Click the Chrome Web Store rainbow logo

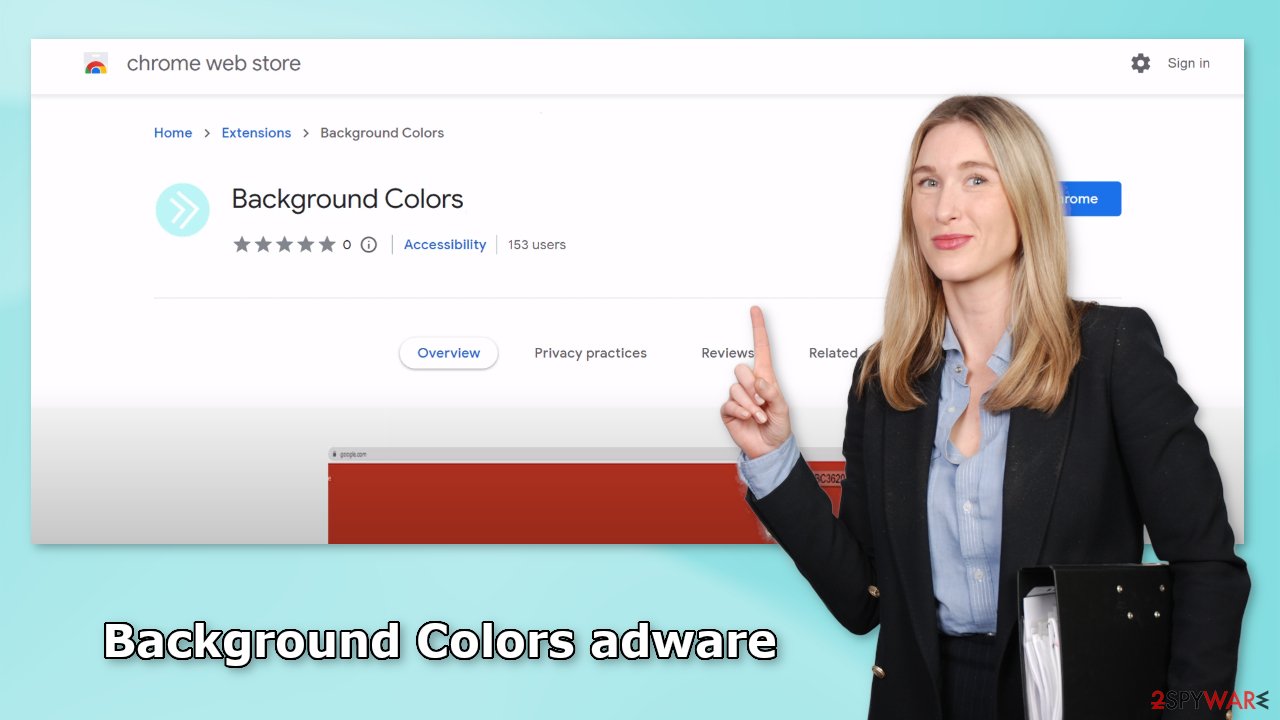(x=96, y=64)
